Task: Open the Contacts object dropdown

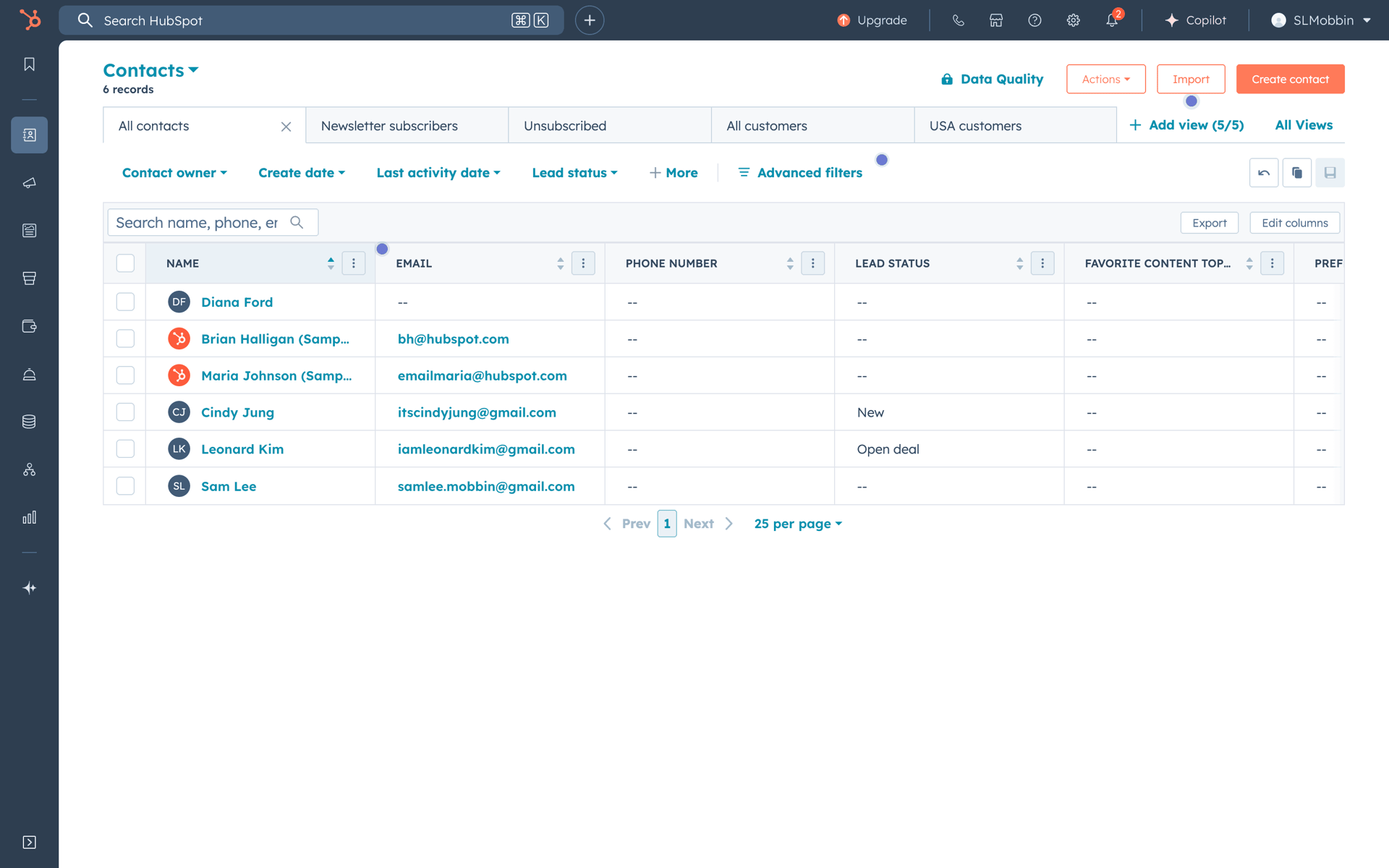Action: (150, 70)
